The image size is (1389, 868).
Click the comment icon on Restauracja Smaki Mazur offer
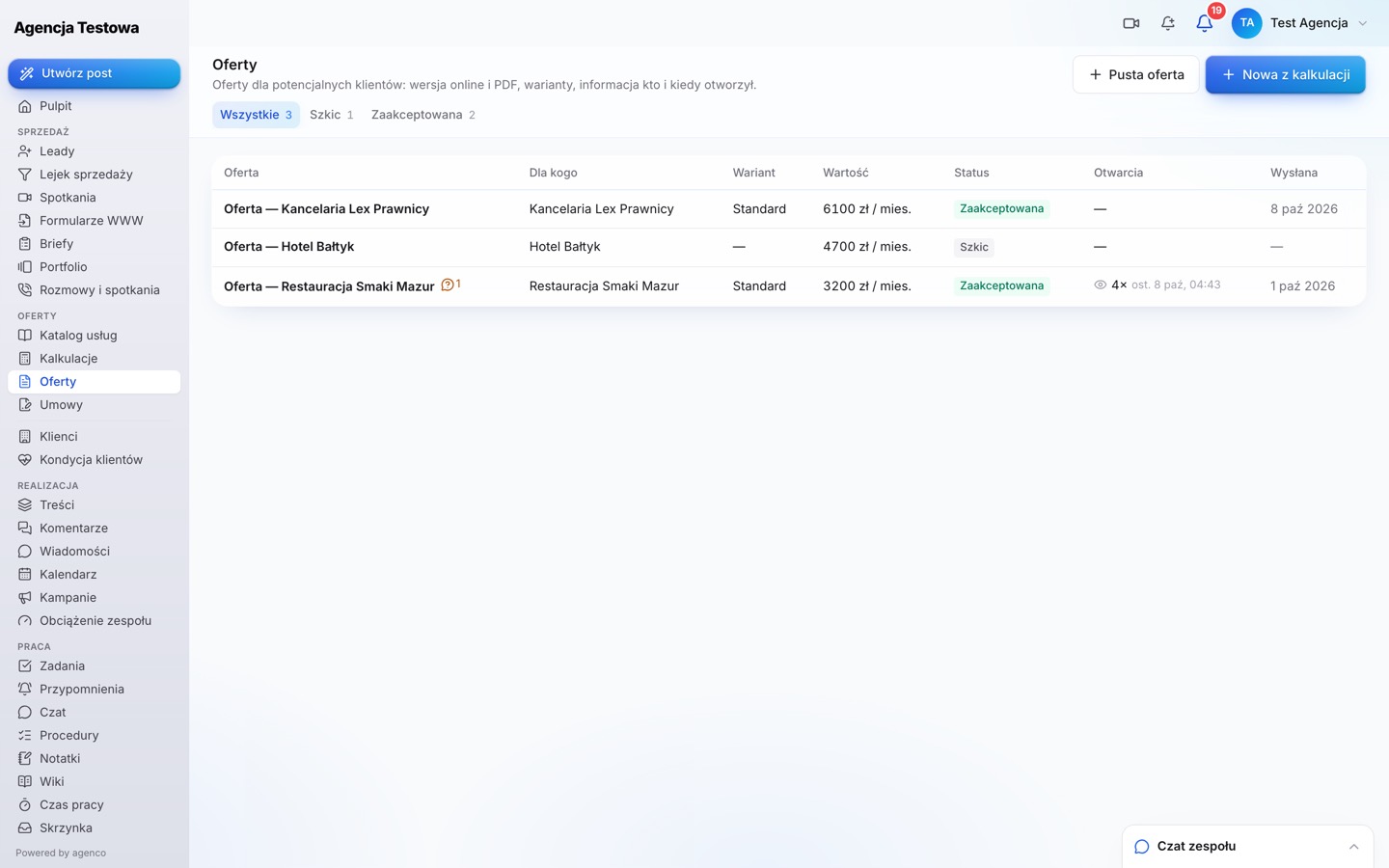pos(448,285)
